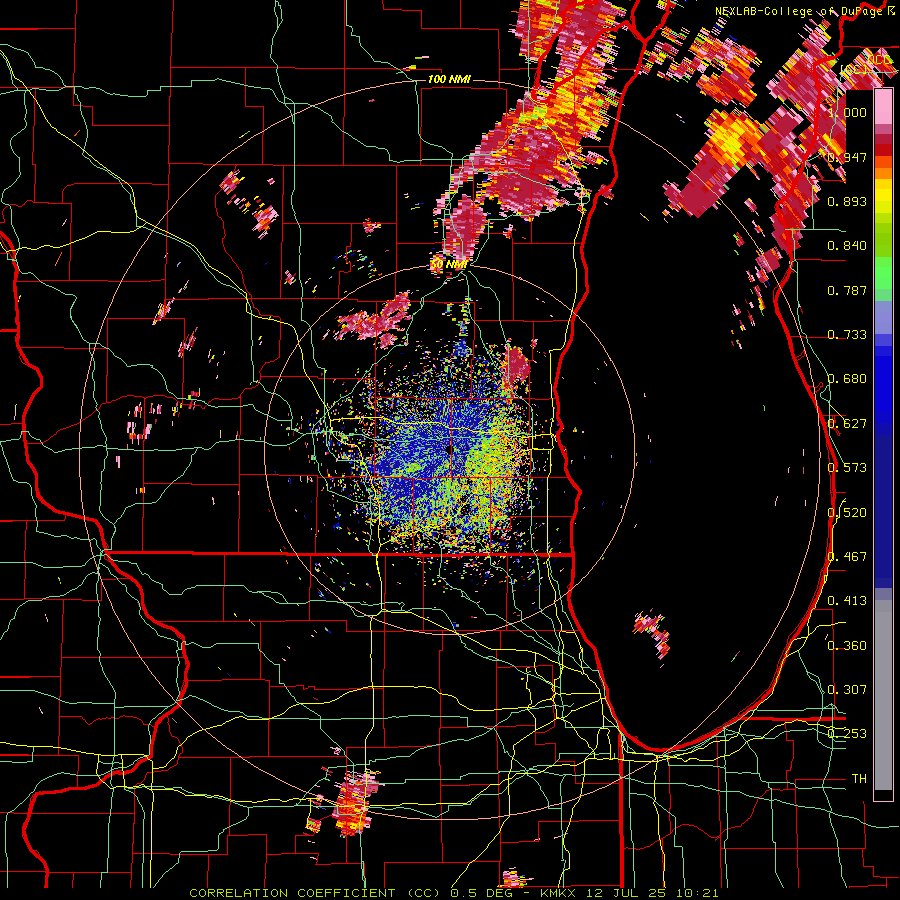Click the black radar site dot at center
This screenshot has height=900, width=900.
coord(449,449)
